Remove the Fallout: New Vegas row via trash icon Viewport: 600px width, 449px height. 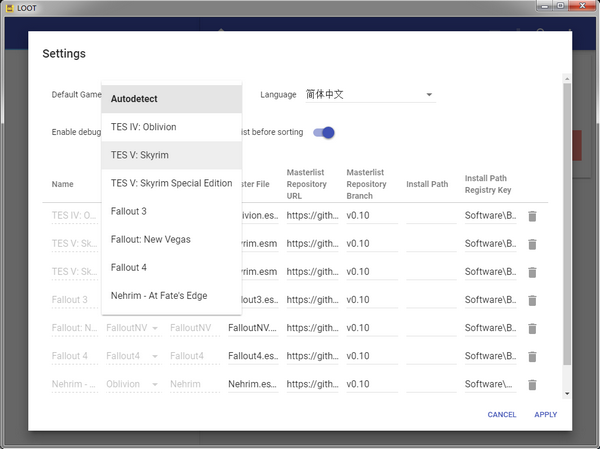tap(532, 328)
